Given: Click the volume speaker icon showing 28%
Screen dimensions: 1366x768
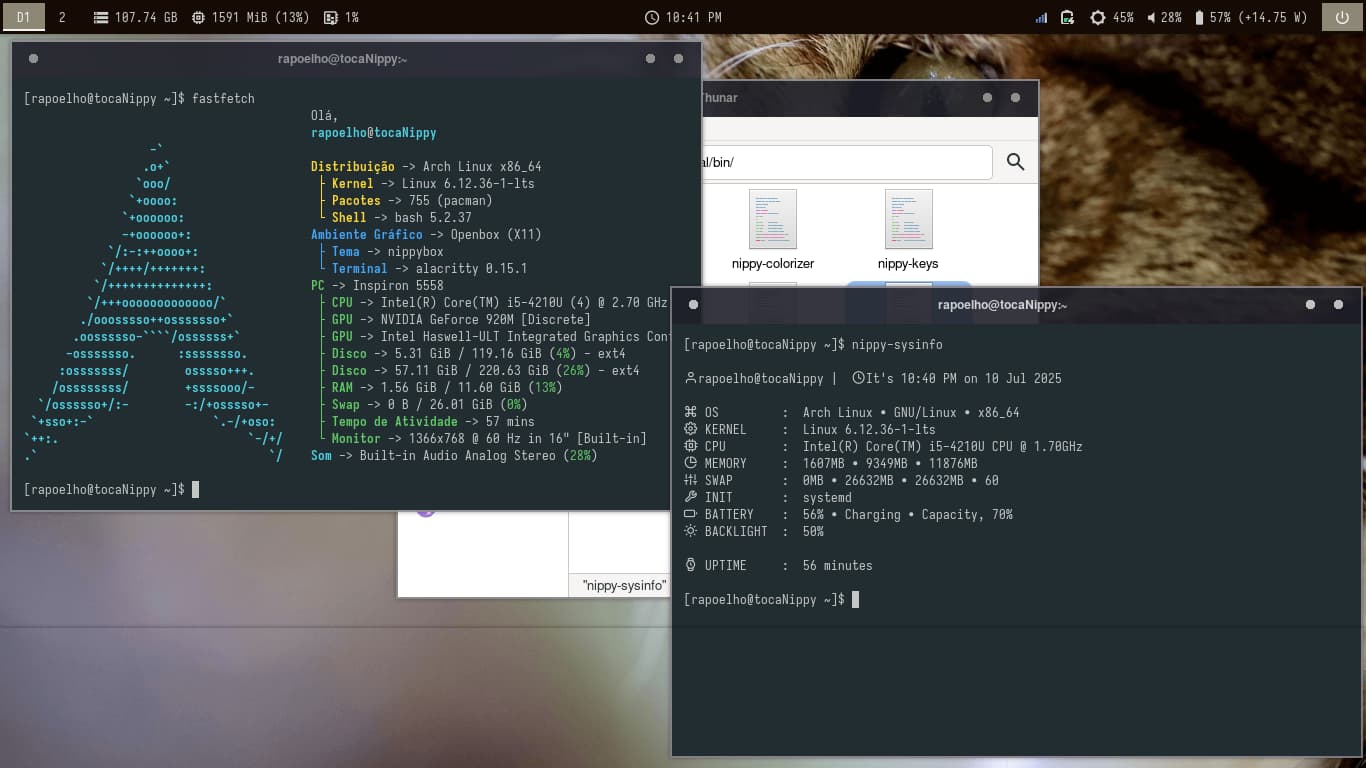Looking at the screenshot, I should tap(1151, 18).
